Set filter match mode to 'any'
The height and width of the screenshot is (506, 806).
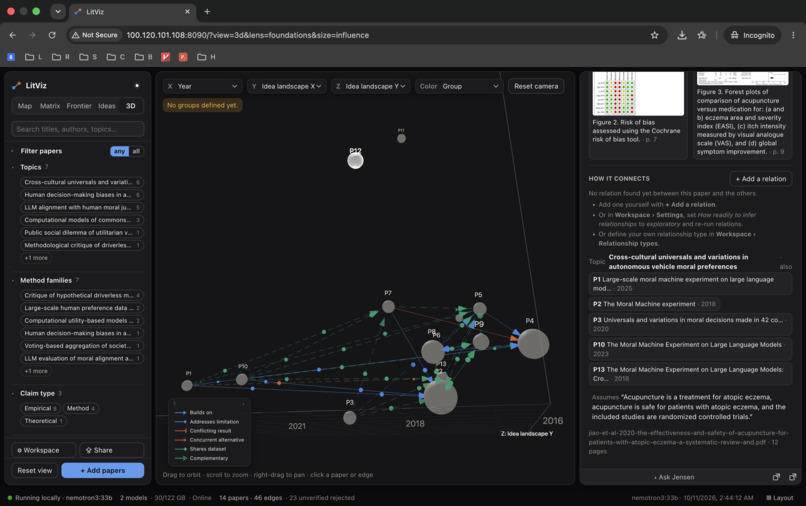pos(119,151)
